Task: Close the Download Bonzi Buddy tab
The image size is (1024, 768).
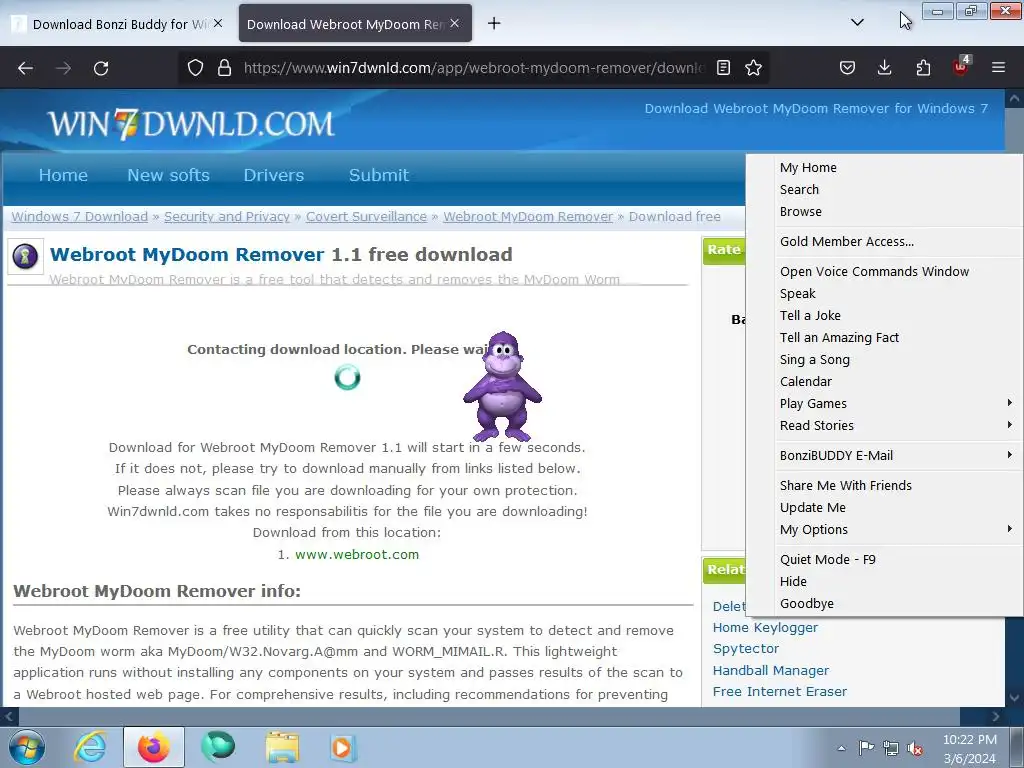Action: tap(217, 23)
